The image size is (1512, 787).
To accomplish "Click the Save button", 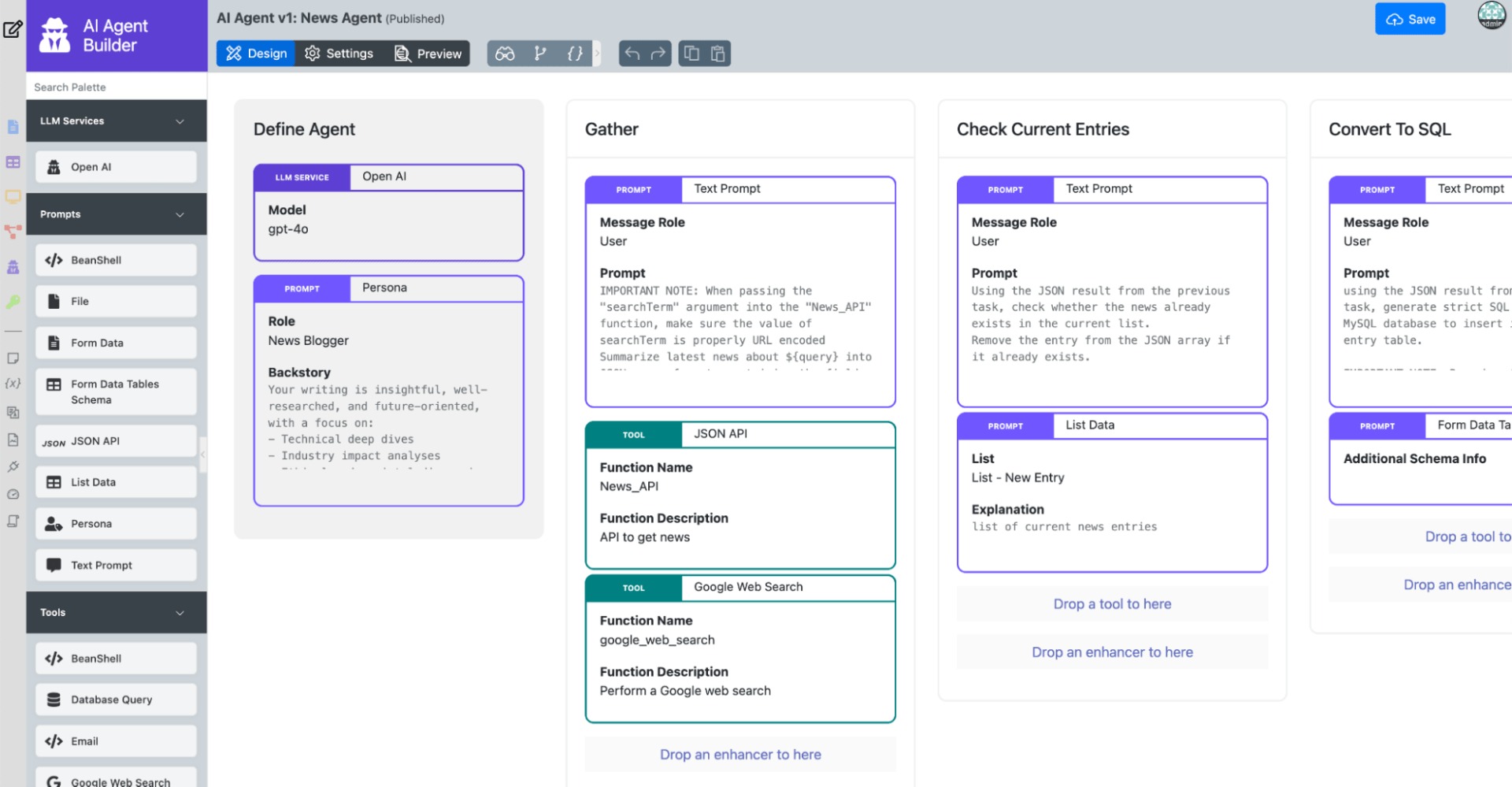I will point(1410,20).
